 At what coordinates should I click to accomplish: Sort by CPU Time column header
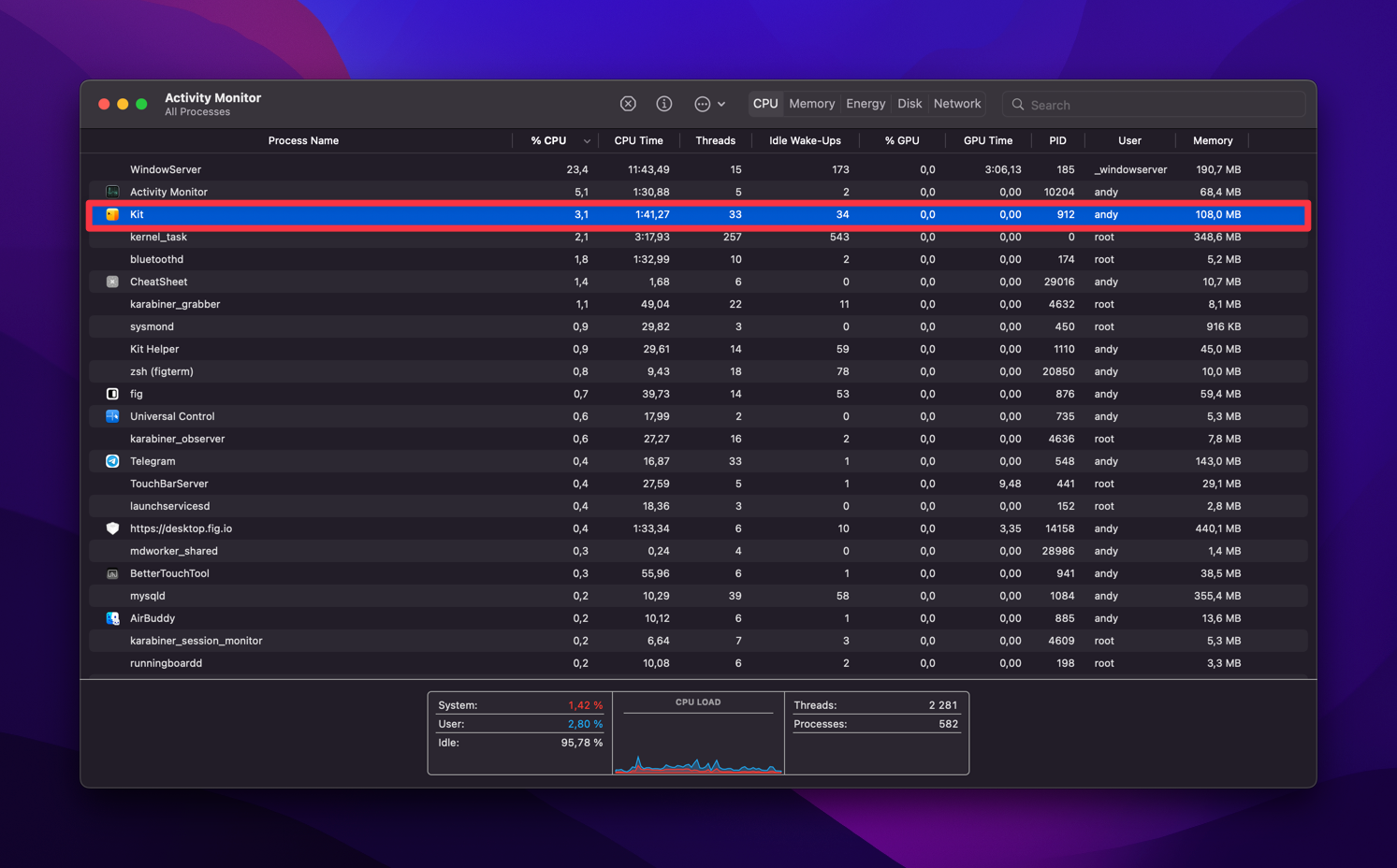coord(638,140)
